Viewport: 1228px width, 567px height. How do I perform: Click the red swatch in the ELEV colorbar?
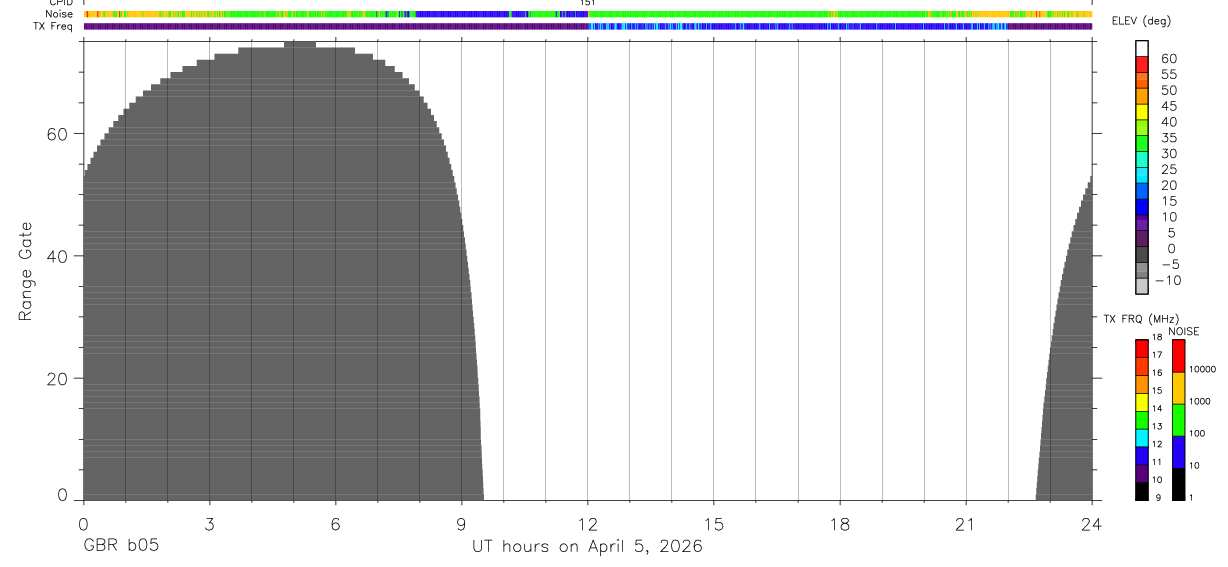[1142, 65]
